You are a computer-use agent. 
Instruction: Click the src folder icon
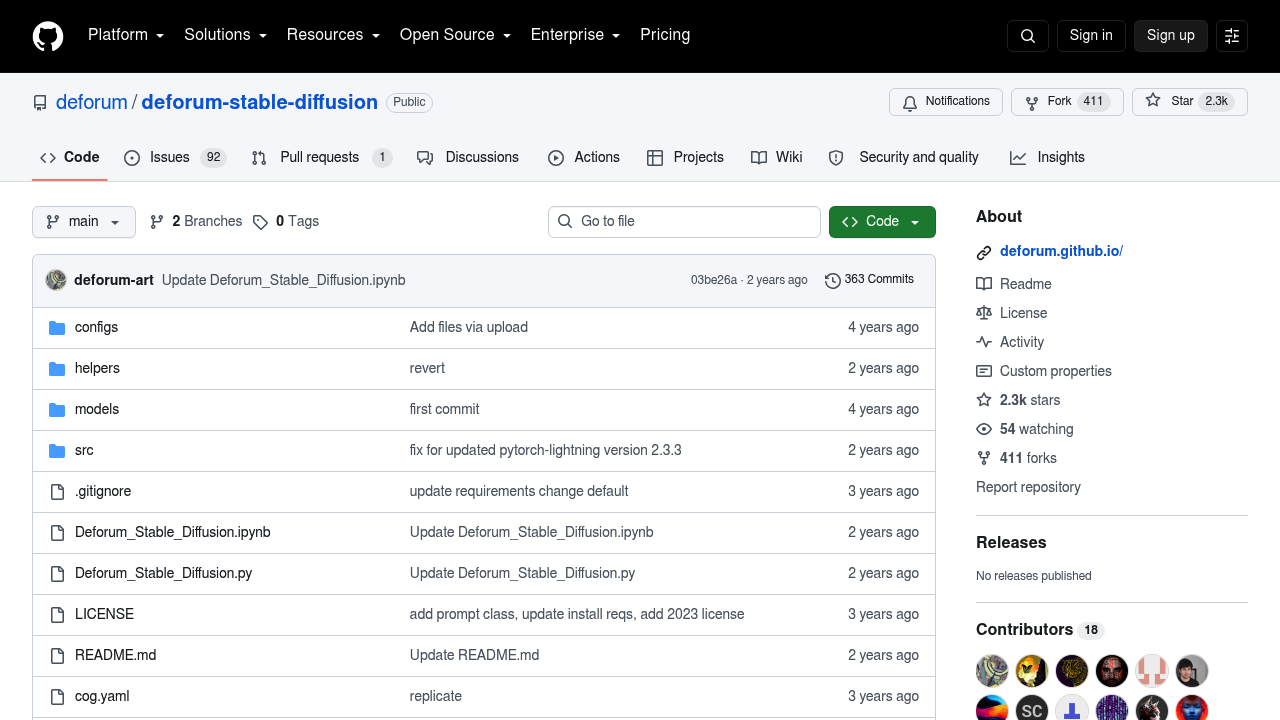point(57,451)
